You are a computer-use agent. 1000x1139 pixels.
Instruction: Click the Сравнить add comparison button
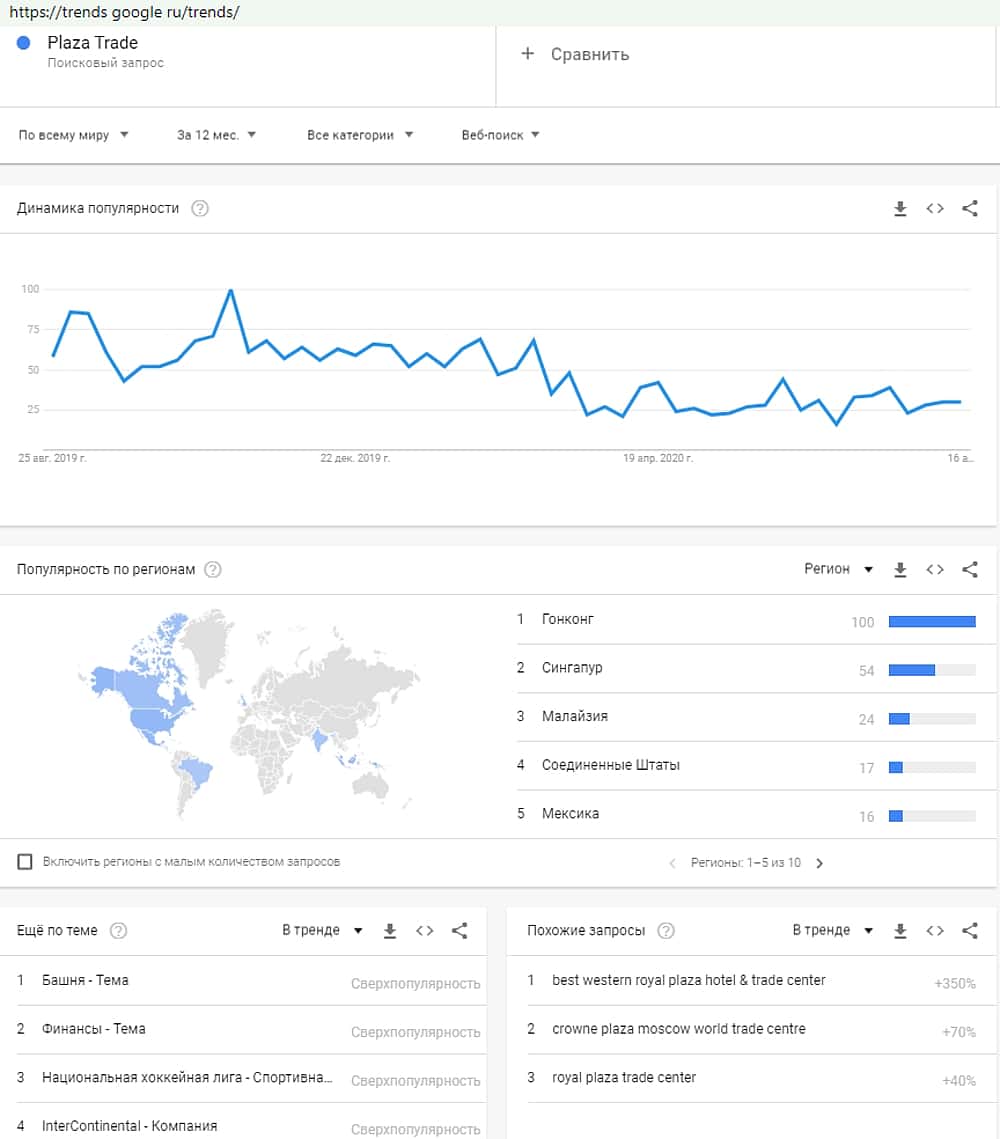point(576,54)
